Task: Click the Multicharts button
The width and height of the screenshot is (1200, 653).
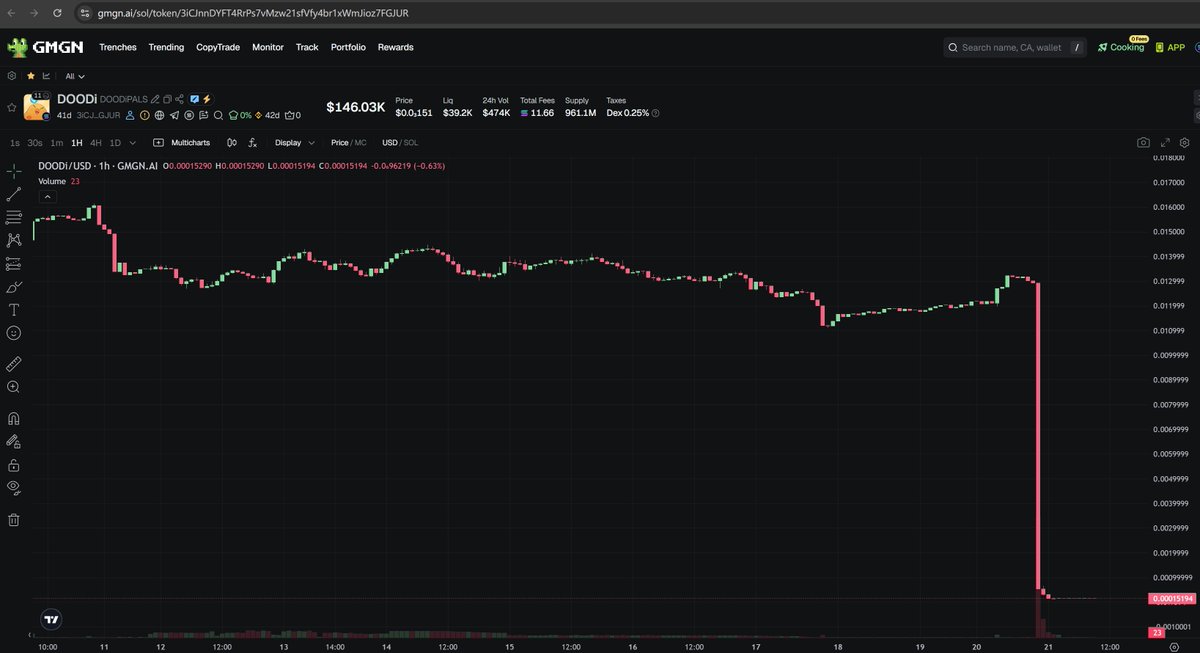Action: pyautogui.click(x=182, y=143)
